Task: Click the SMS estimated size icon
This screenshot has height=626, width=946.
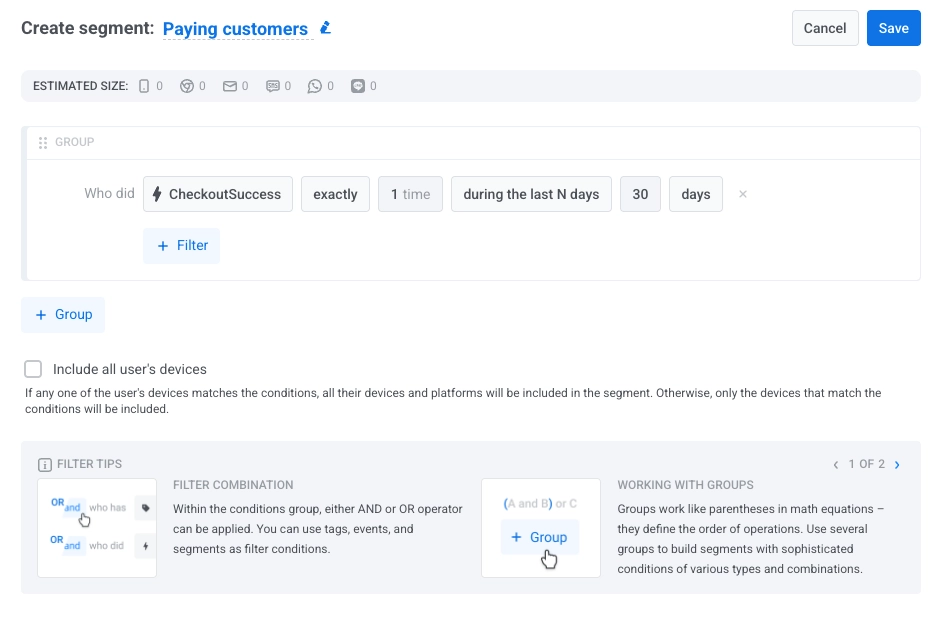Action: 273,86
